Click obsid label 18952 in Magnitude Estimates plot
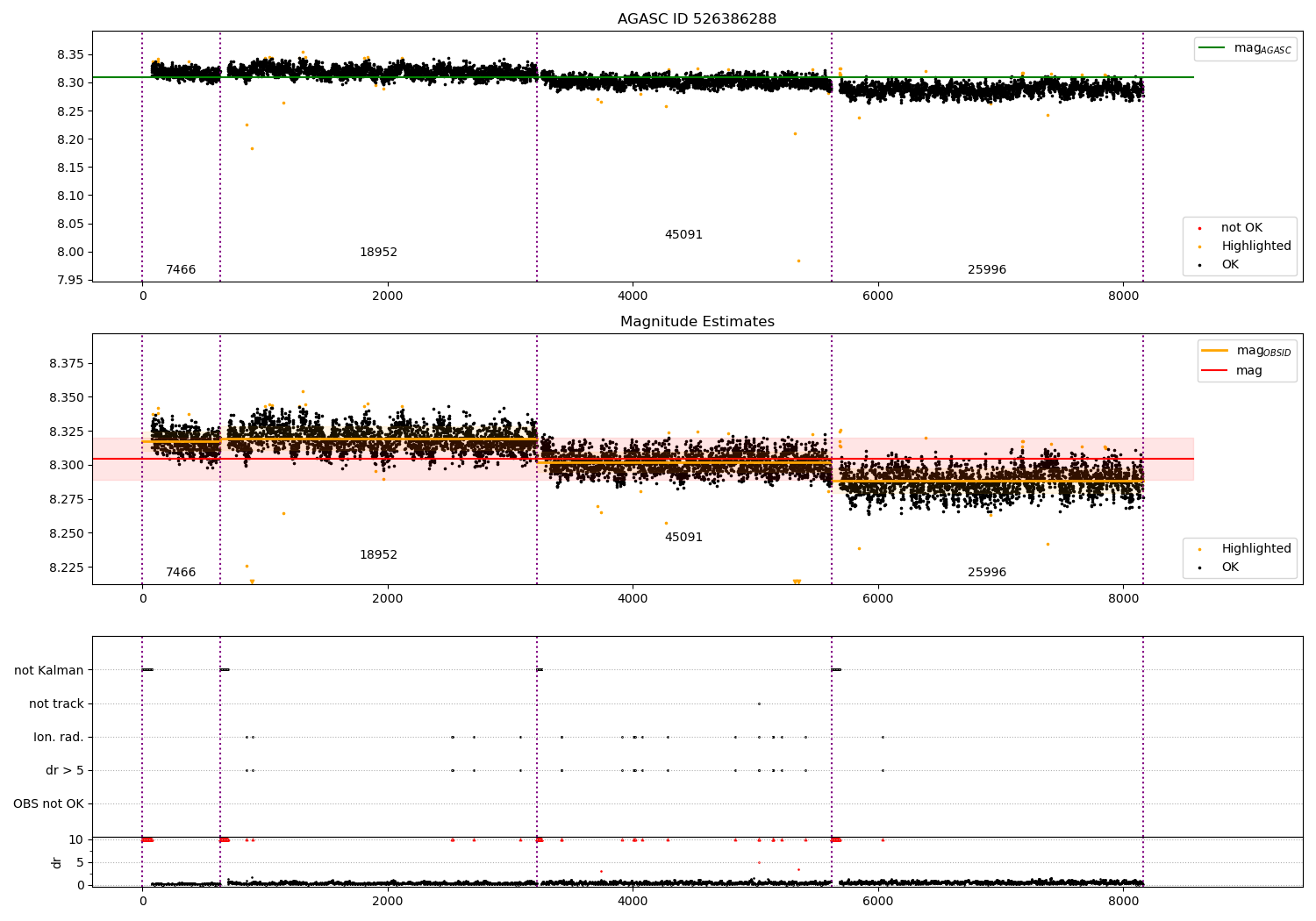 pos(378,555)
